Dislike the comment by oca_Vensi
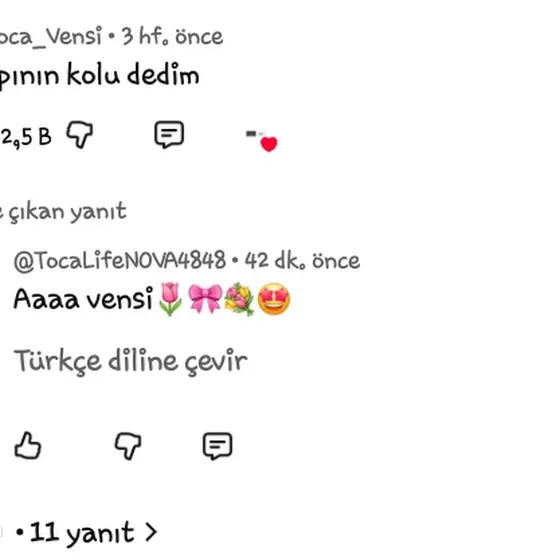Viewport: 560px width, 560px height. point(80,135)
